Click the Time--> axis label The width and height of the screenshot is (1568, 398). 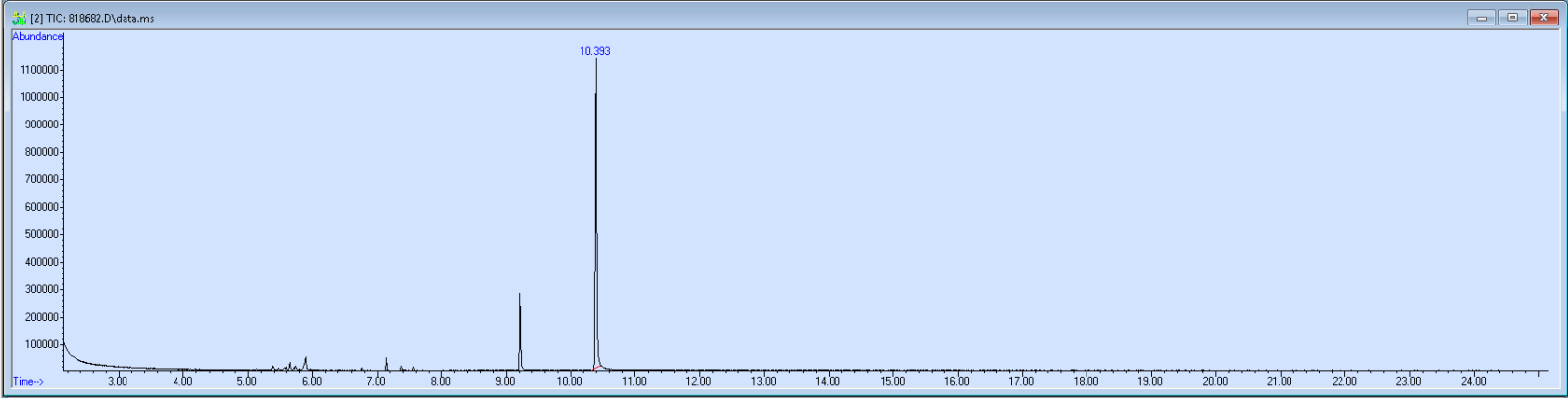pos(27,382)
